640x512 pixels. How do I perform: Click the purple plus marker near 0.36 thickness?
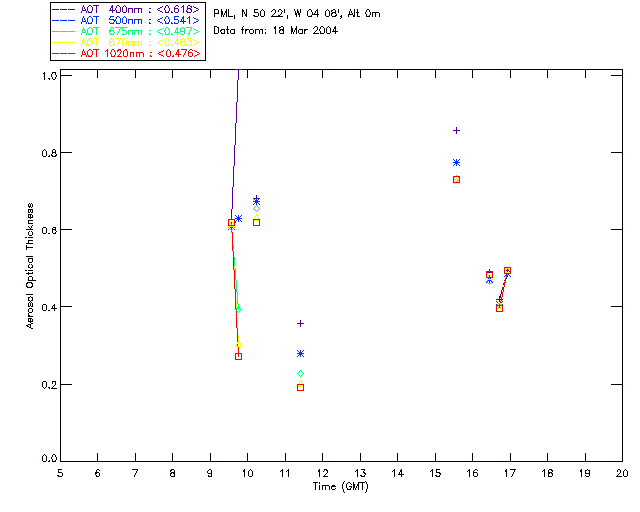[300, 324]
